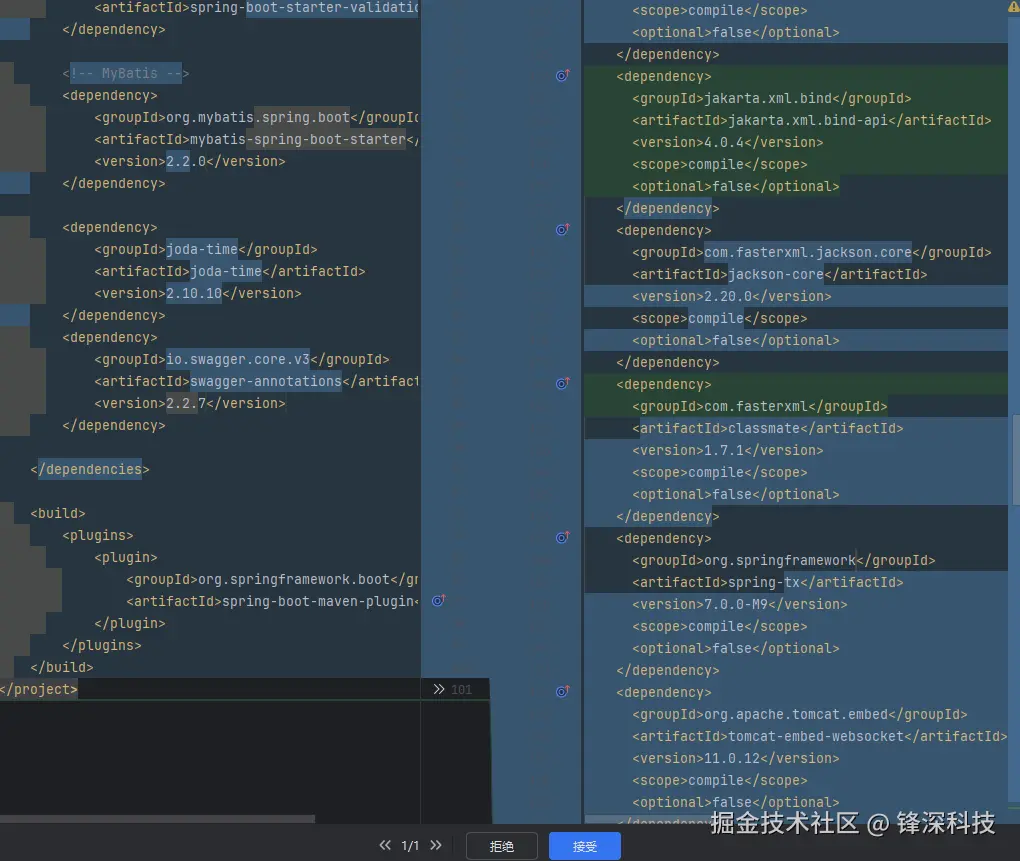Click the "<version>4.0.4</version>" line
Viewport: 1020px width, 861px height.
728,142
